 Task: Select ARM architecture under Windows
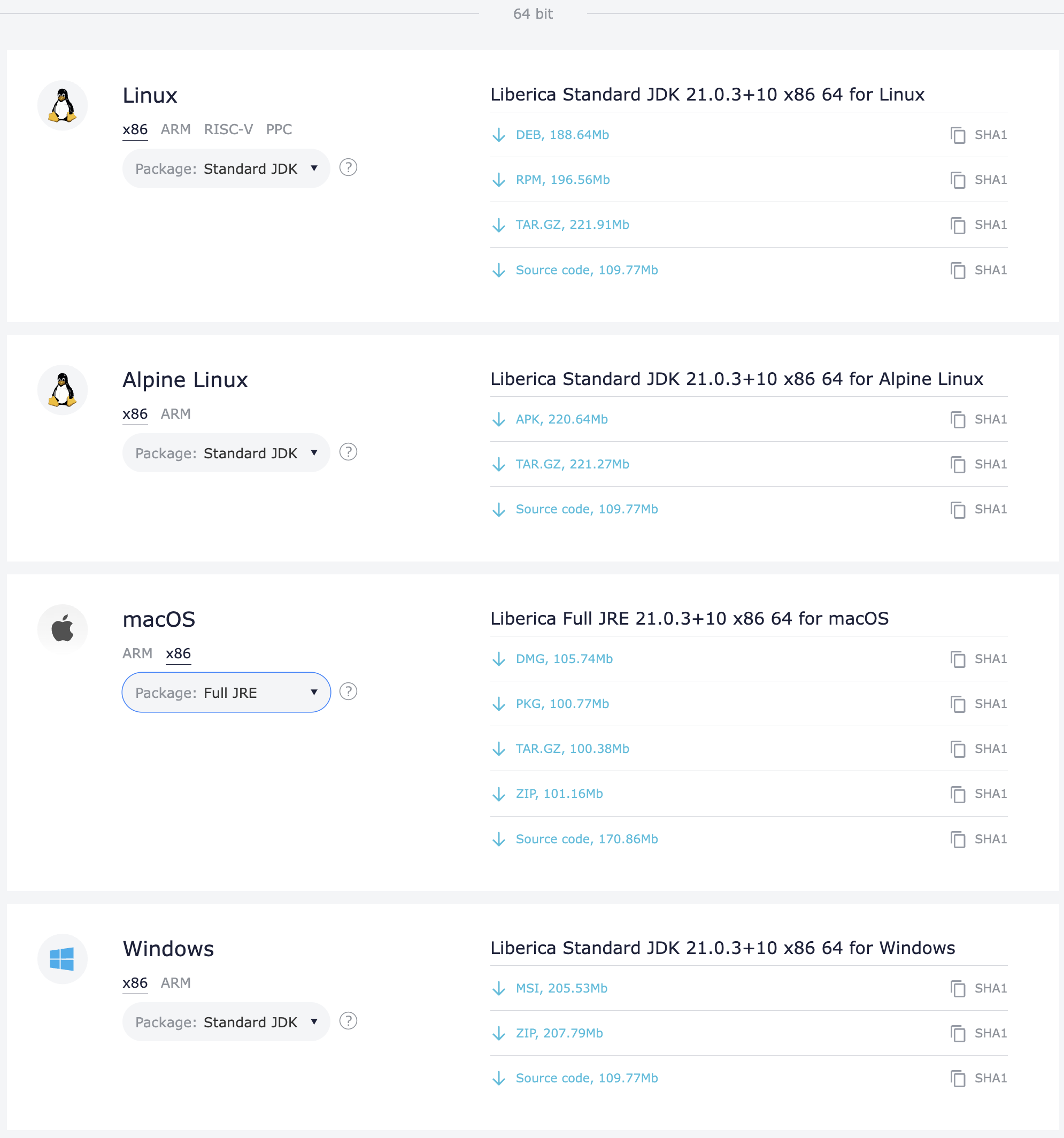(x=176, y=983)
